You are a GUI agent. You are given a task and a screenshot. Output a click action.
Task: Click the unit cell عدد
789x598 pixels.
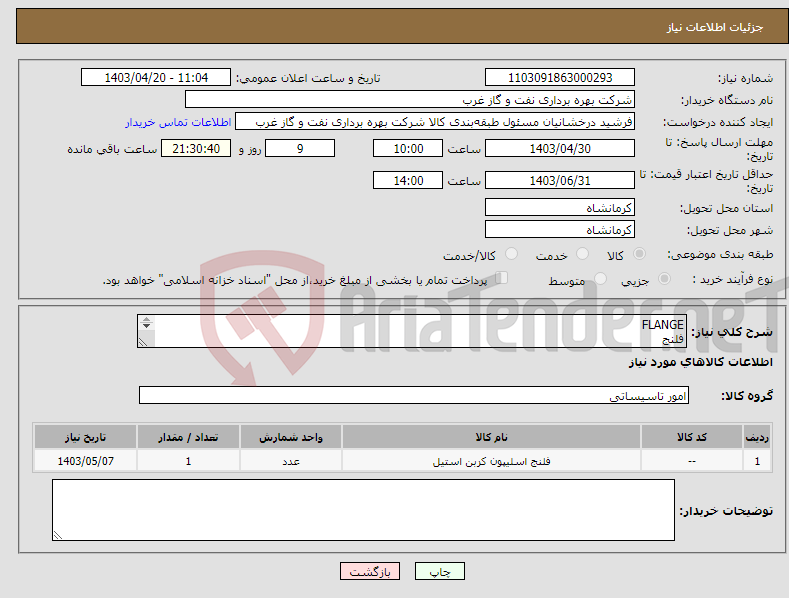click(291, 461)
